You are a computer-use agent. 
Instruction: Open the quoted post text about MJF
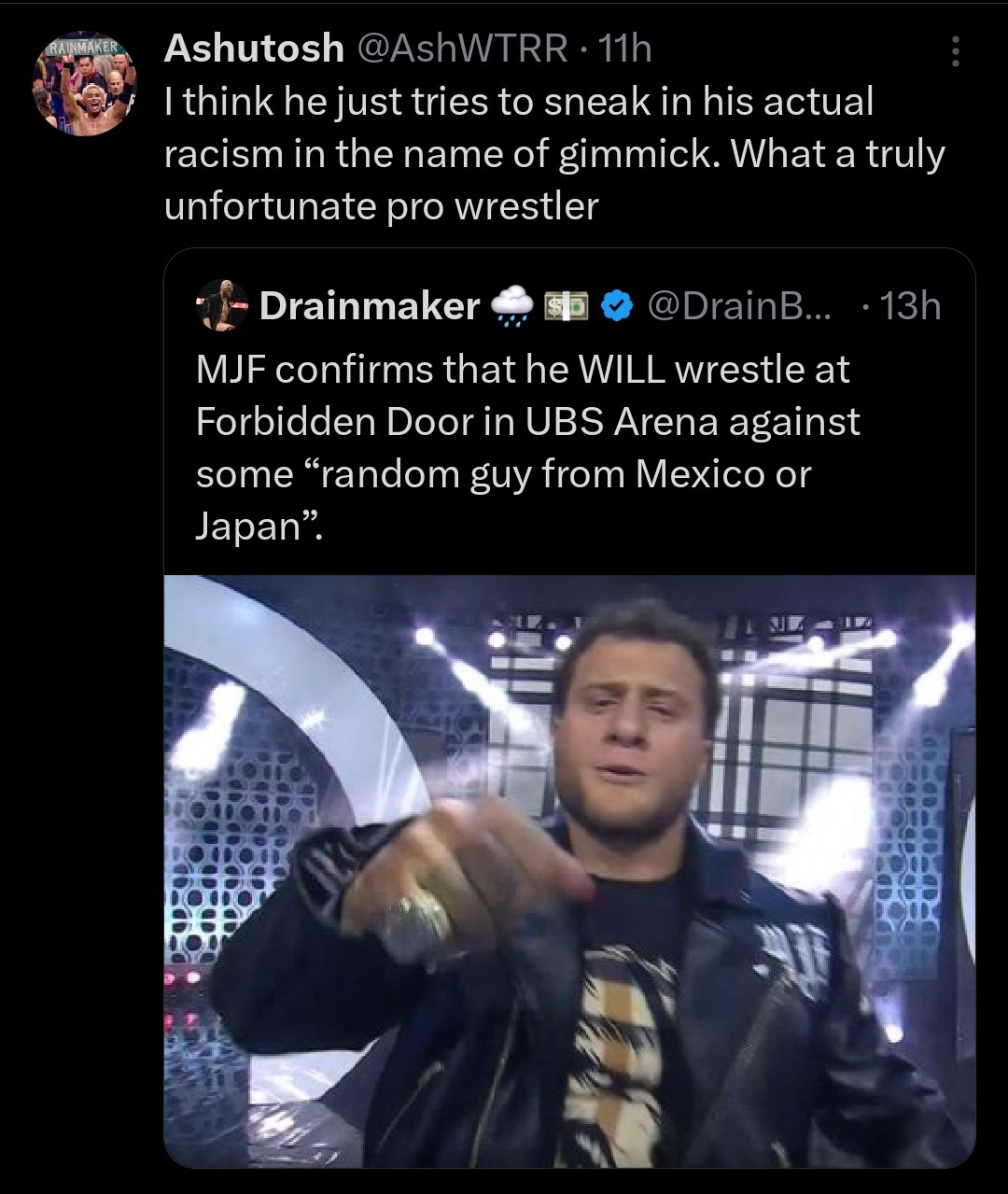[x=527, y=448]
